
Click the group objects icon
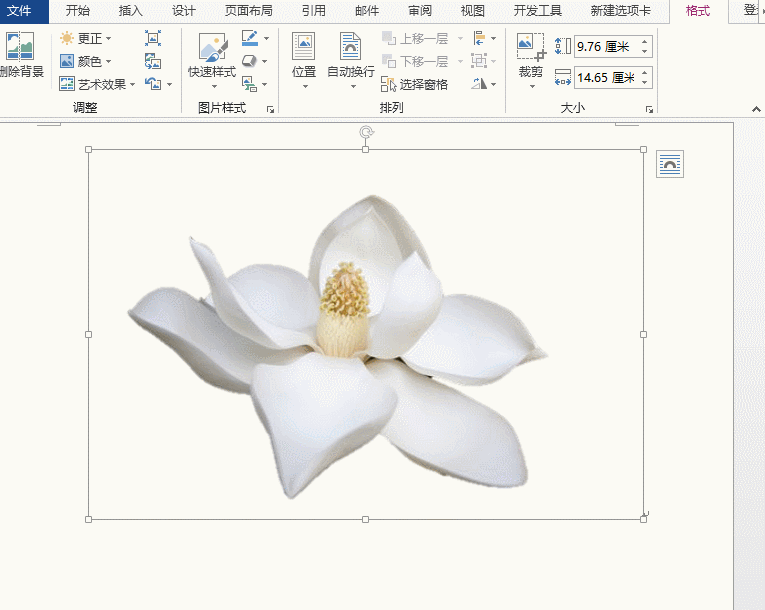click(x=479, y=61)
